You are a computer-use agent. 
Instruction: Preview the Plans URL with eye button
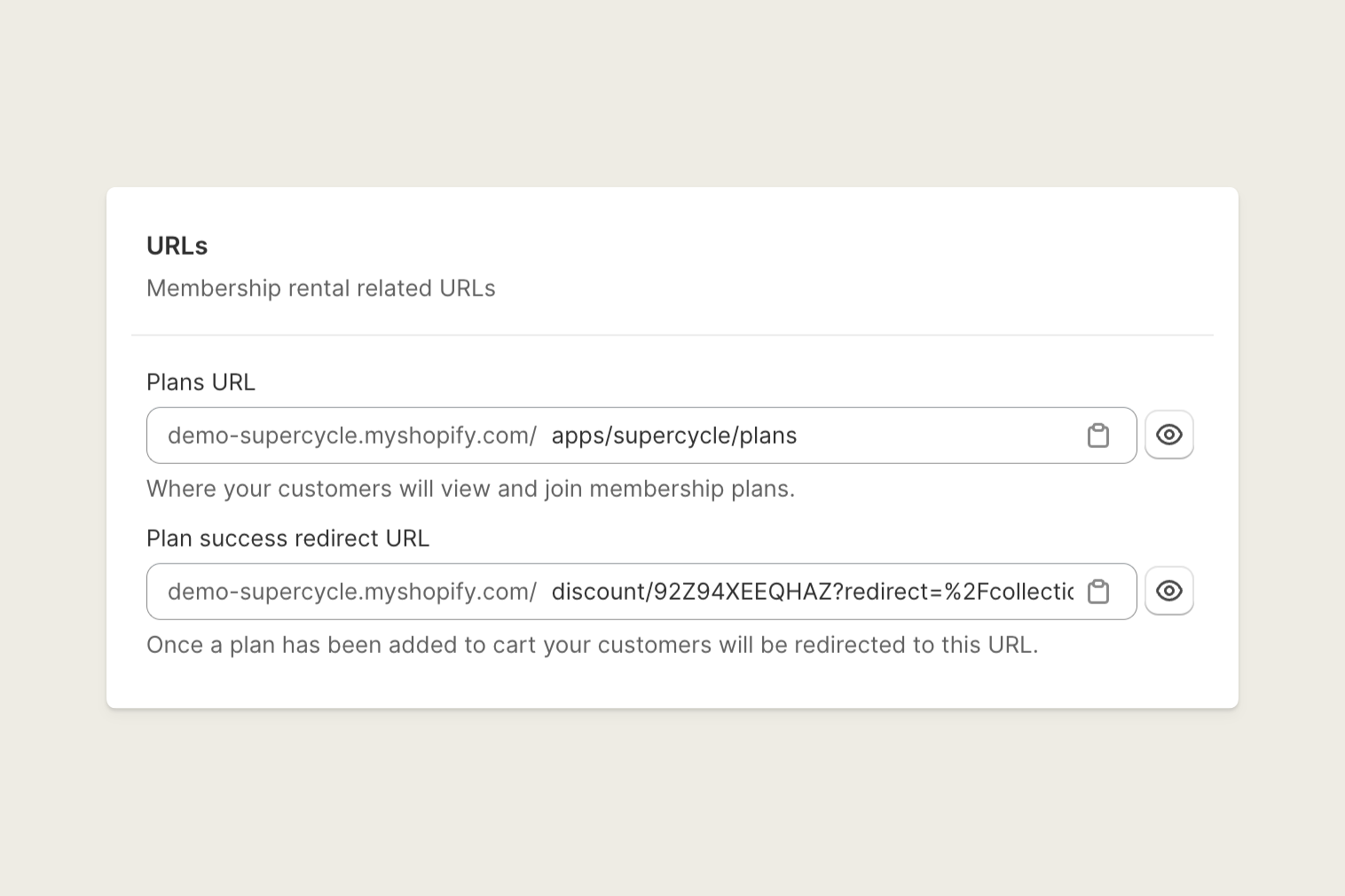pyautogui.click(x=1168, y=435)
